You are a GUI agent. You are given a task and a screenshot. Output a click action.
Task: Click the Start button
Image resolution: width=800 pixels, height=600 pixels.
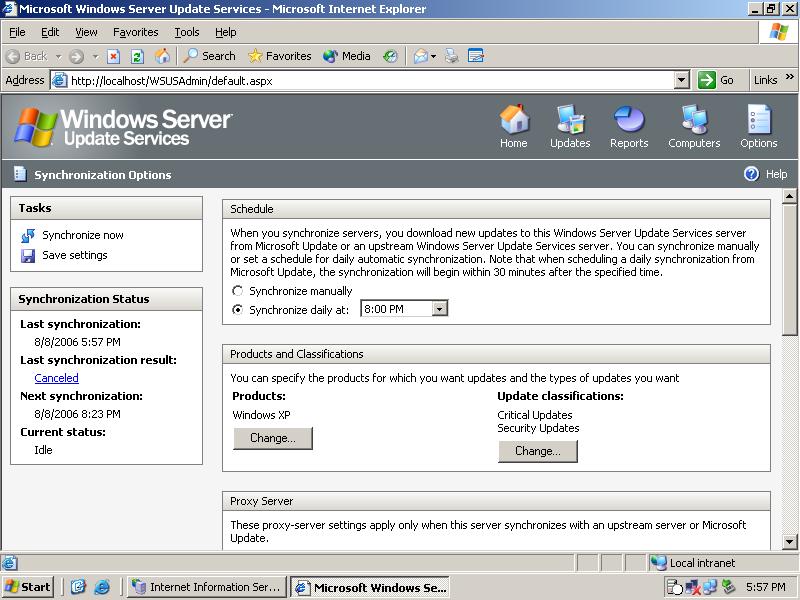point(28,587)
